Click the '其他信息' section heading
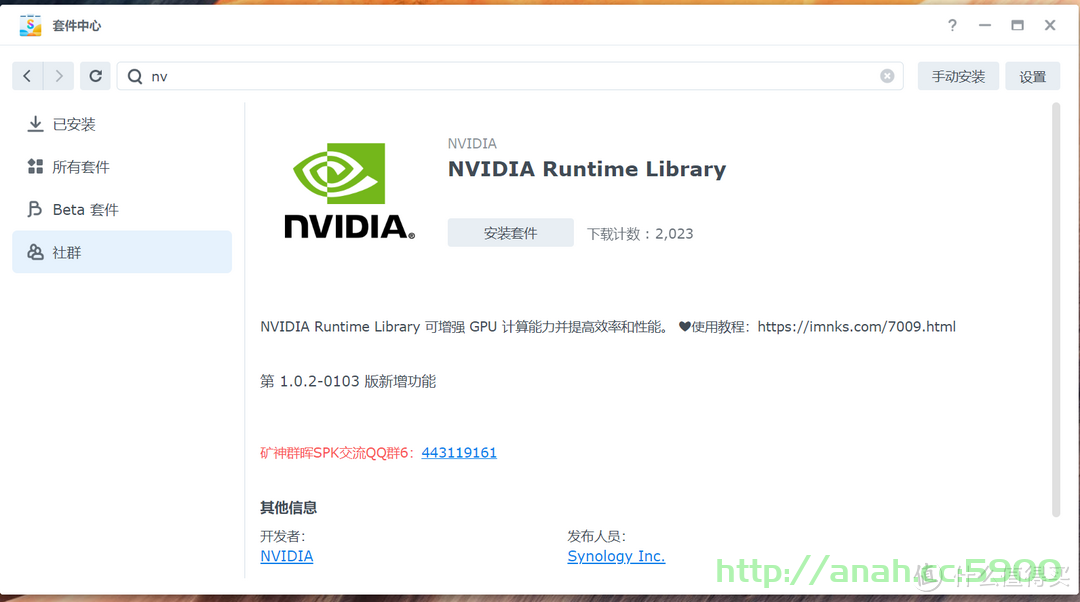The width and height of the screenshot is (1080, 602). [289, 508]
